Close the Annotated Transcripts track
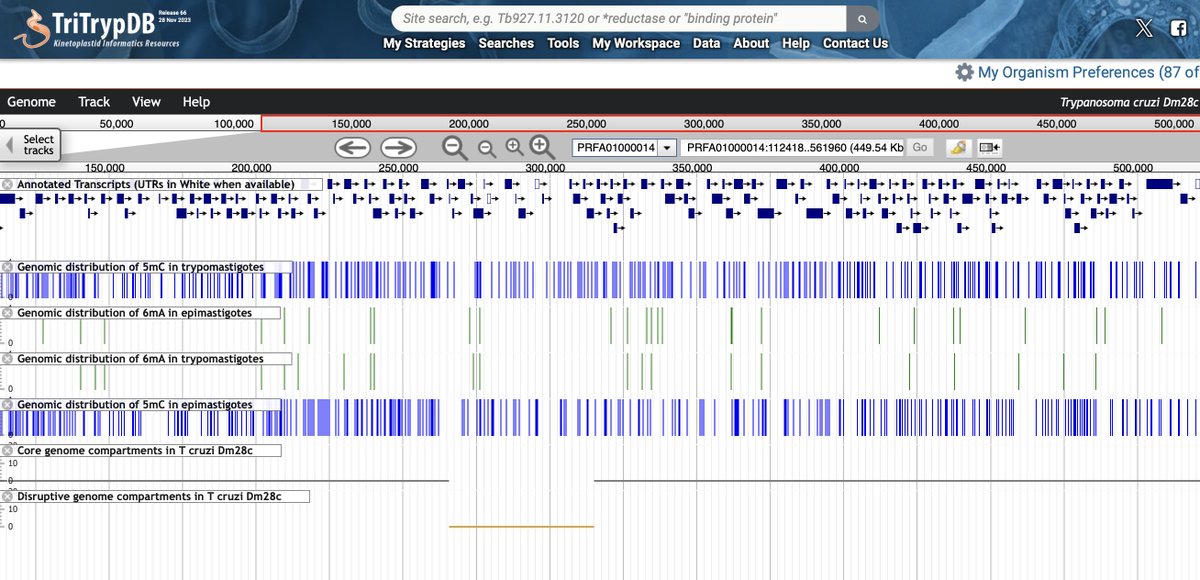This screenshot has width=1200, height=580. (x=8, y=183)
